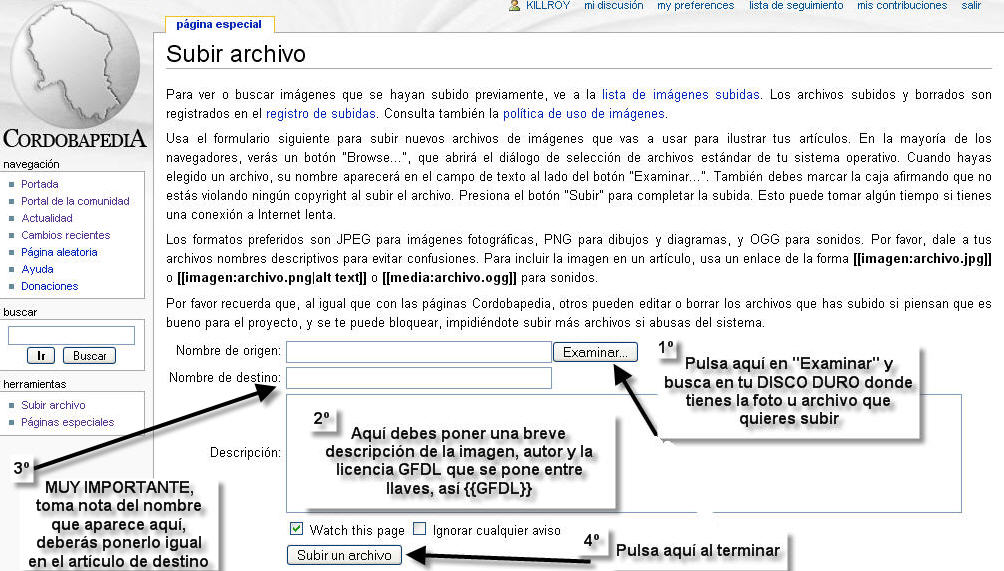Viewport: 1004px width, 571px height.
Task: Click the Nombre de destino field
Action: click(x=419, y=378)
